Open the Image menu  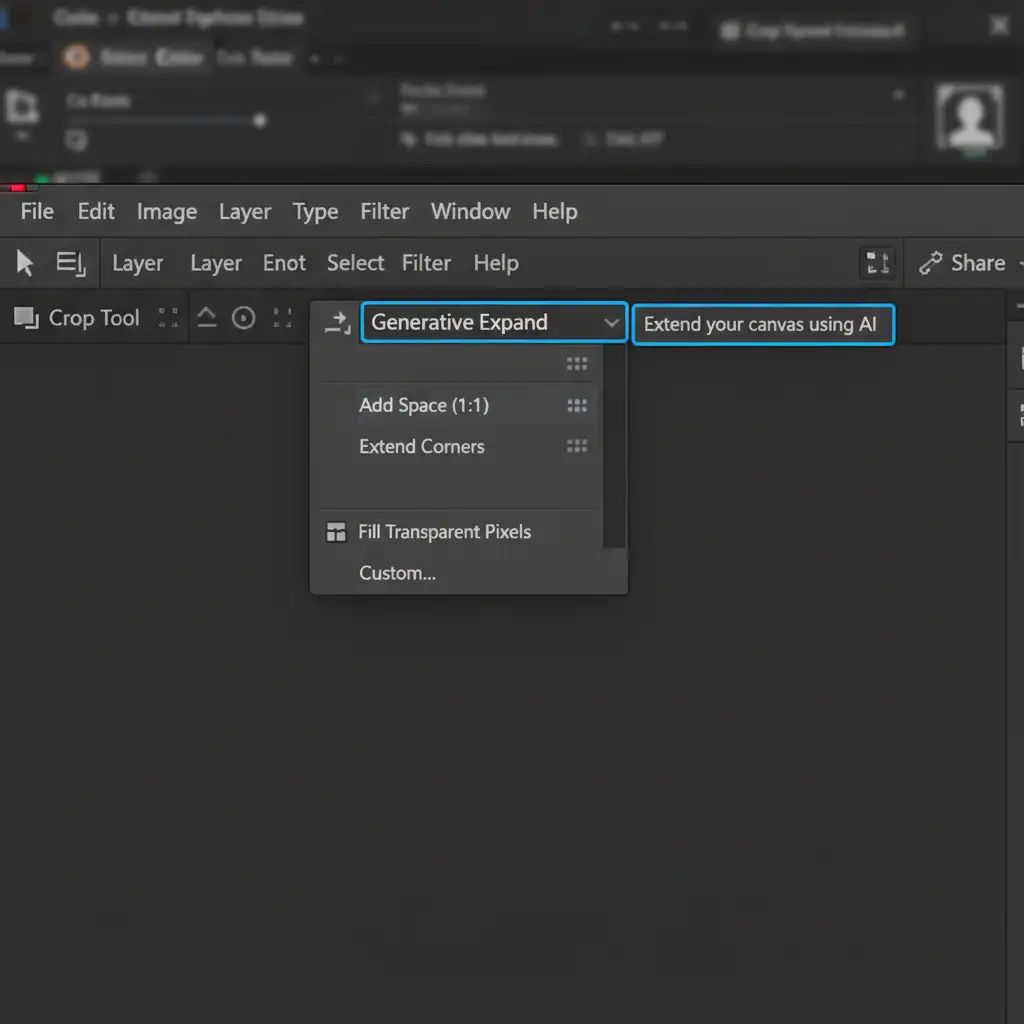coord(166,211)
